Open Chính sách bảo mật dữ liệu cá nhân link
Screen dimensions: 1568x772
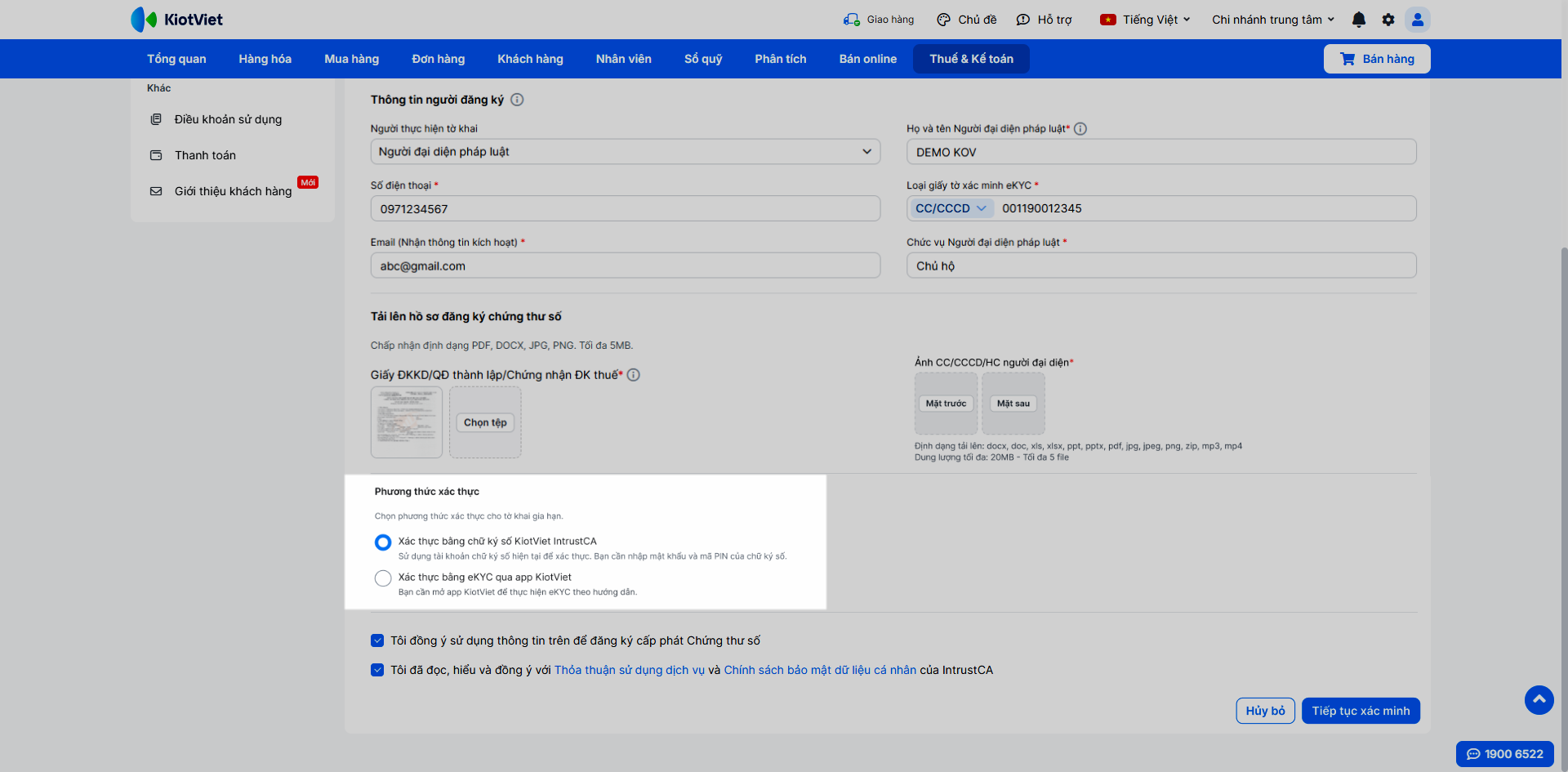[x=820, y=670]
